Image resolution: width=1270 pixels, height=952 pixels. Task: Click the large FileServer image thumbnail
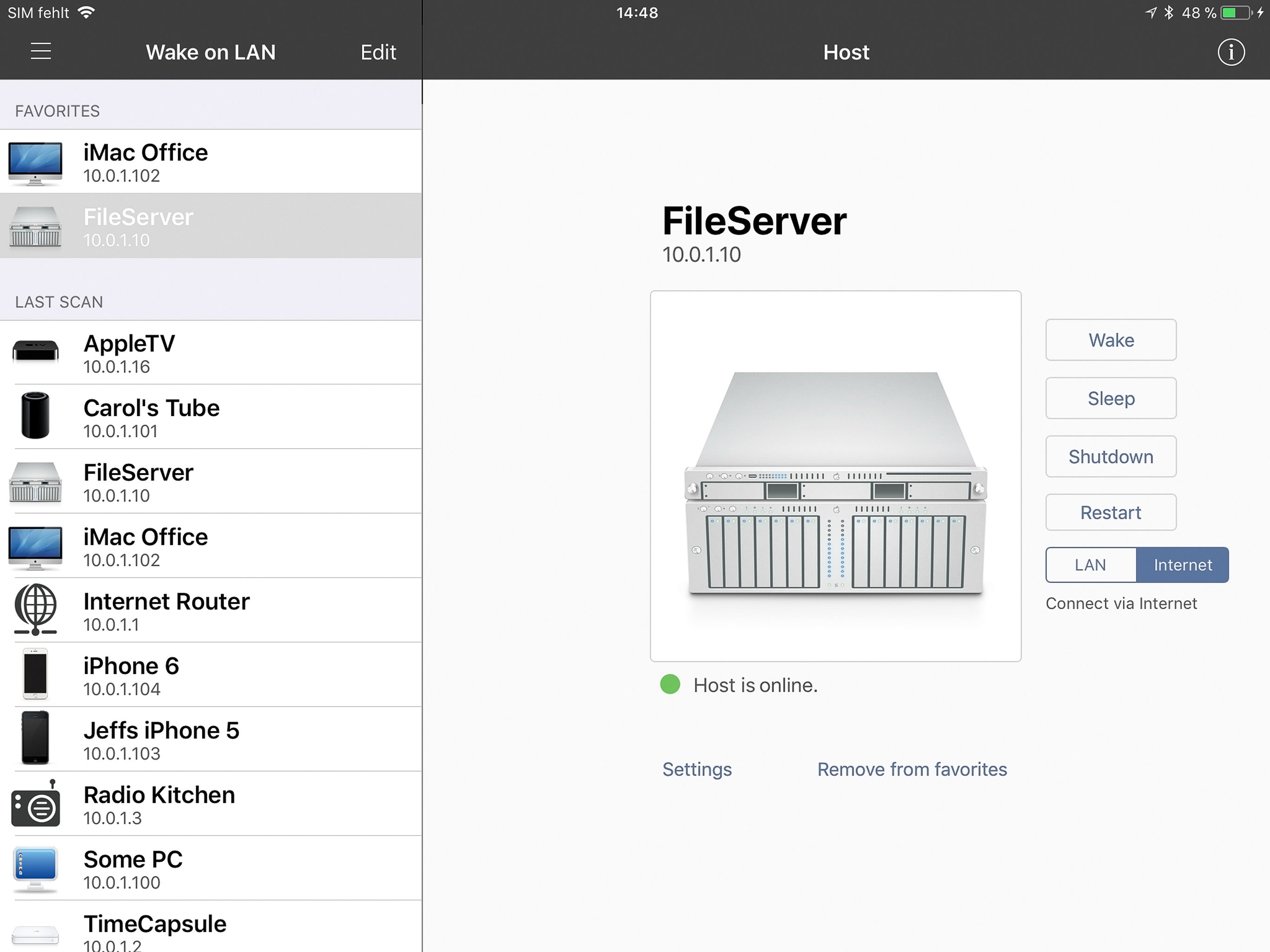coord(835,476)
